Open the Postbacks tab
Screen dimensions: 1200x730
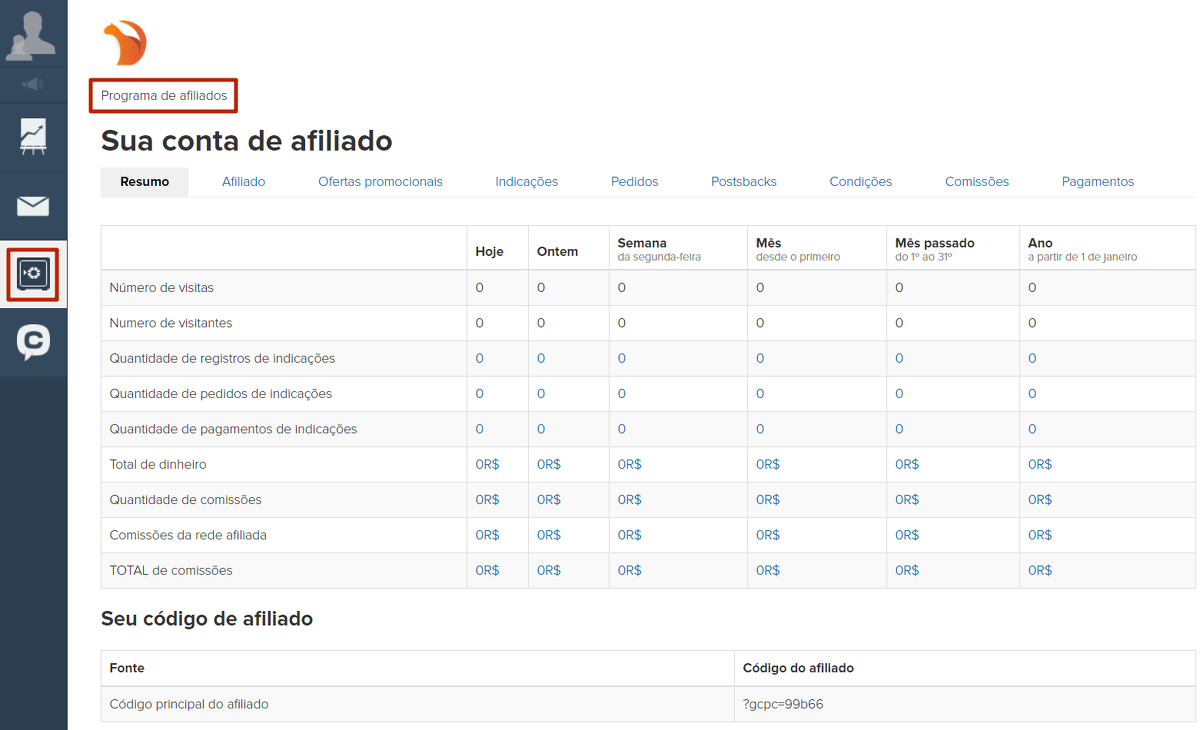[x=743, y=182]
